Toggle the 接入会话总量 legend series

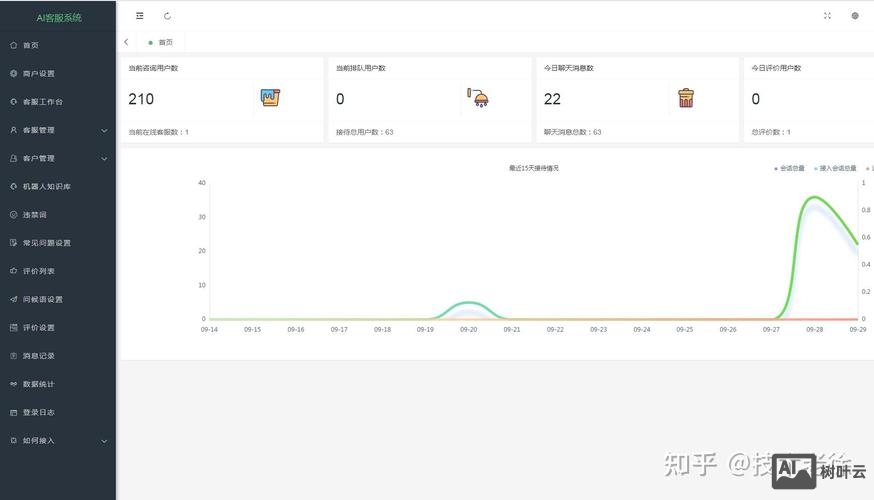tap(834, 168)
